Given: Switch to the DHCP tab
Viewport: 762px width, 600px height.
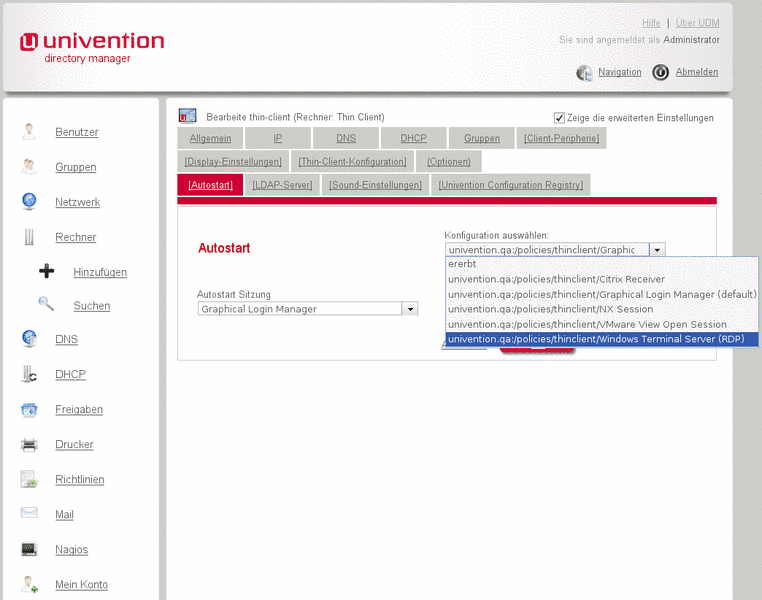Looking at the screenshot, I should pyautogui.click(x=413, y=138).
